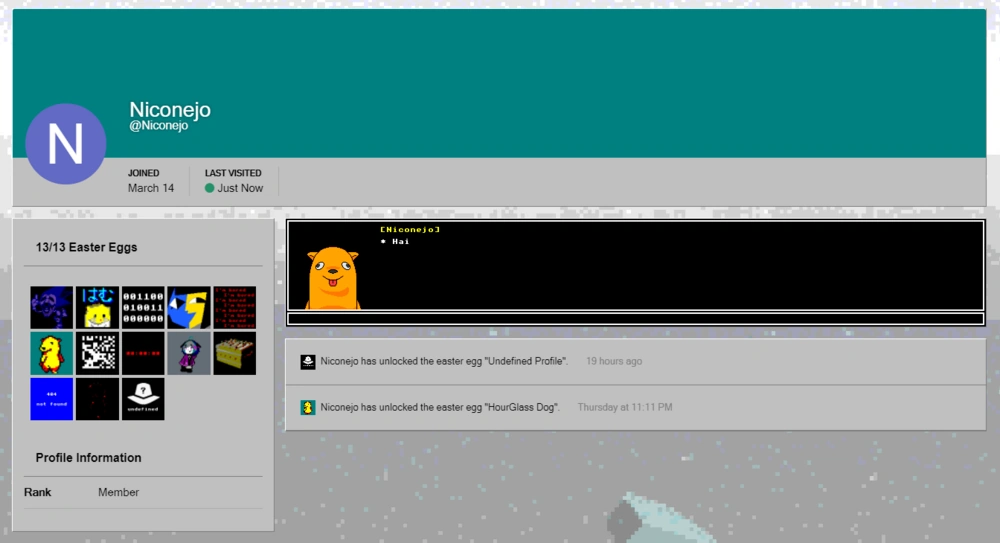Click the "JOINED" label

143,173
